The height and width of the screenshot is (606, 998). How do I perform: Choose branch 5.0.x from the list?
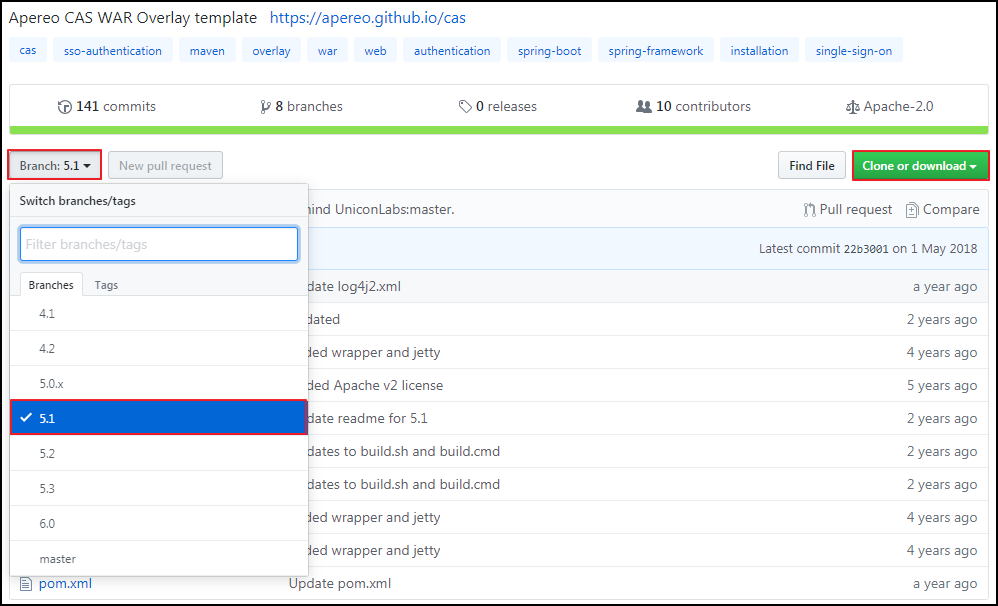coord(159,384)
